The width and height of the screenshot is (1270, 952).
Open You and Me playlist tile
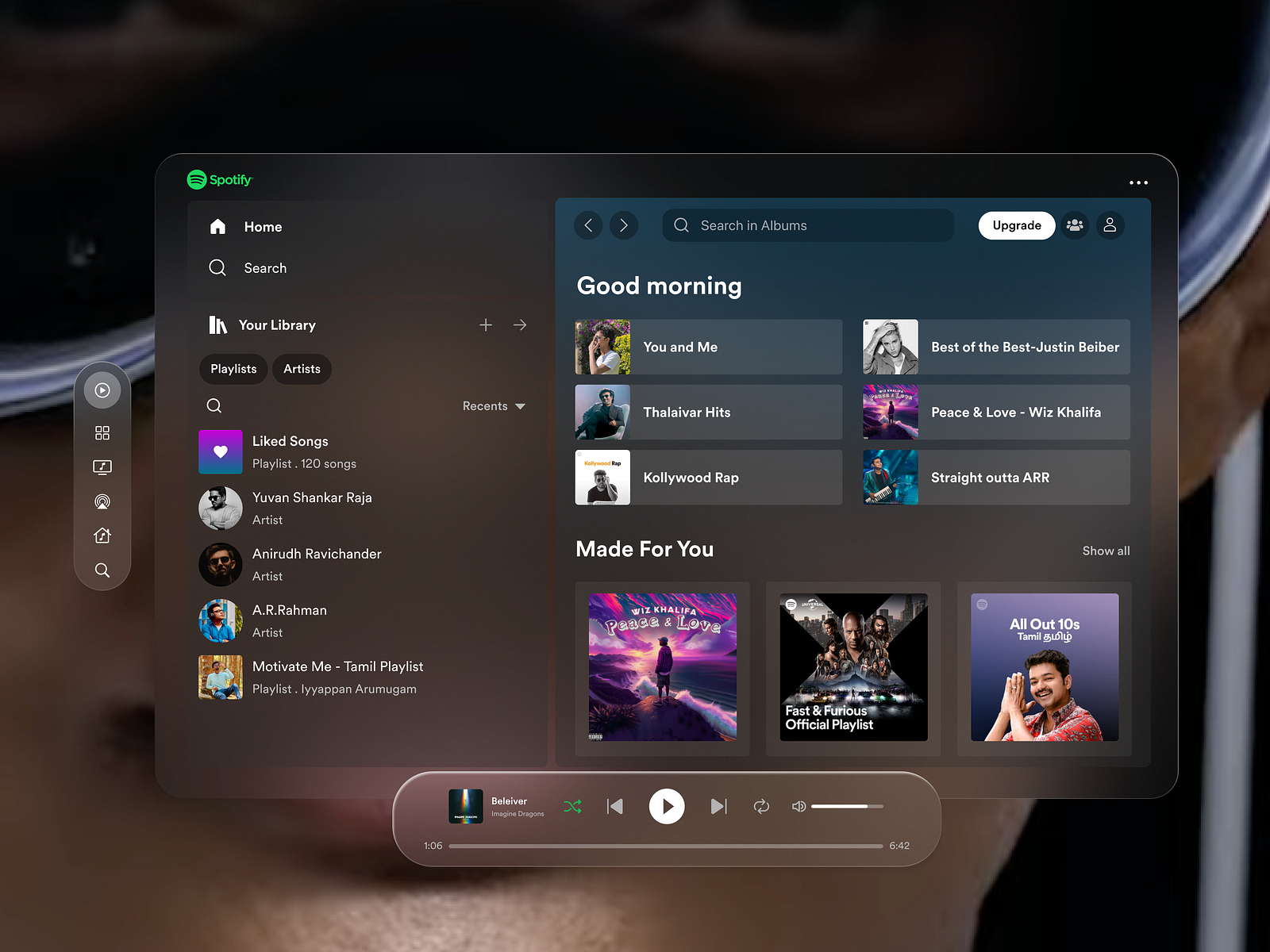[x=709, y=347]
